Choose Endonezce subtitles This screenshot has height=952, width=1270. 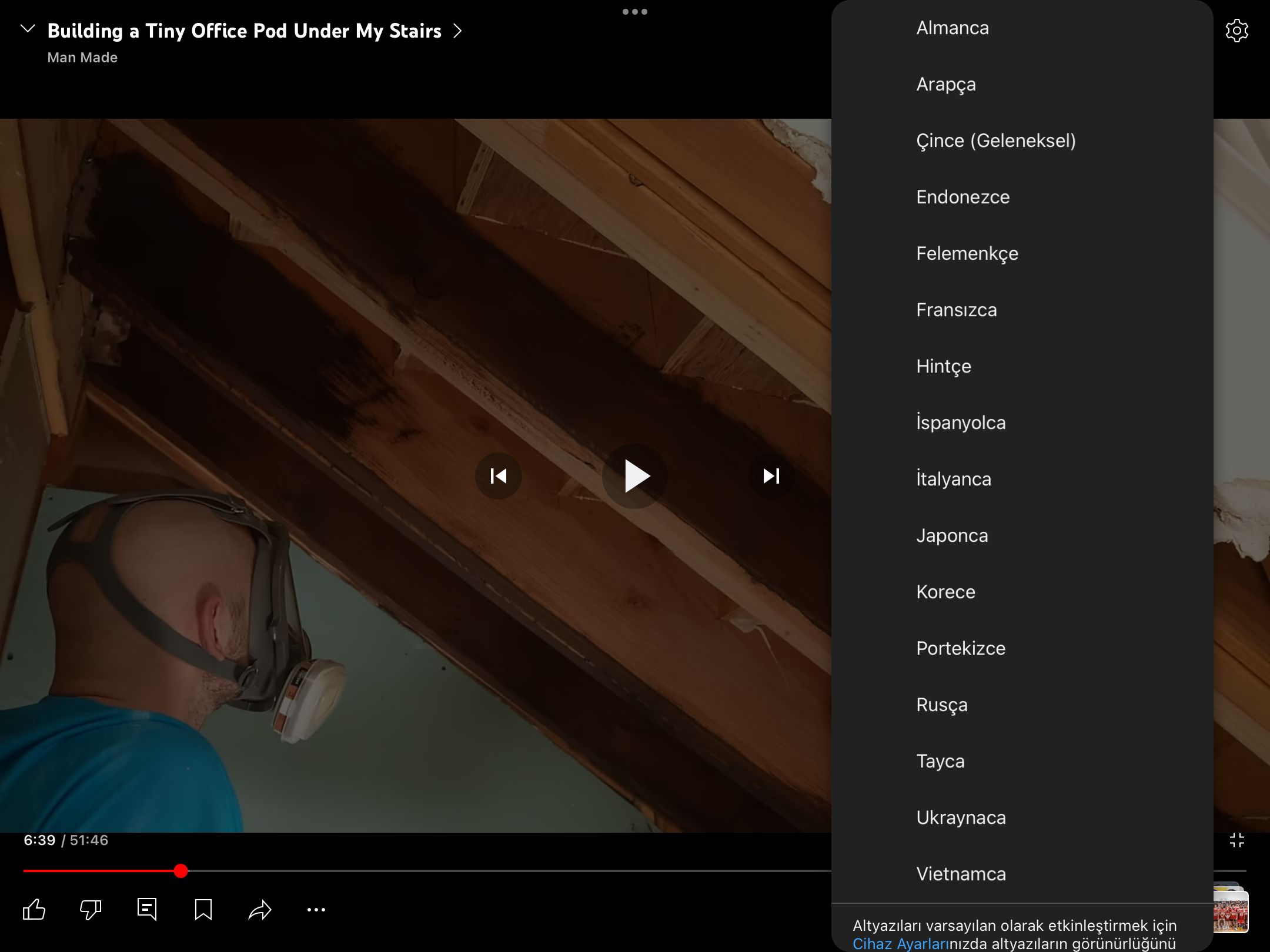coord(1022,197)
